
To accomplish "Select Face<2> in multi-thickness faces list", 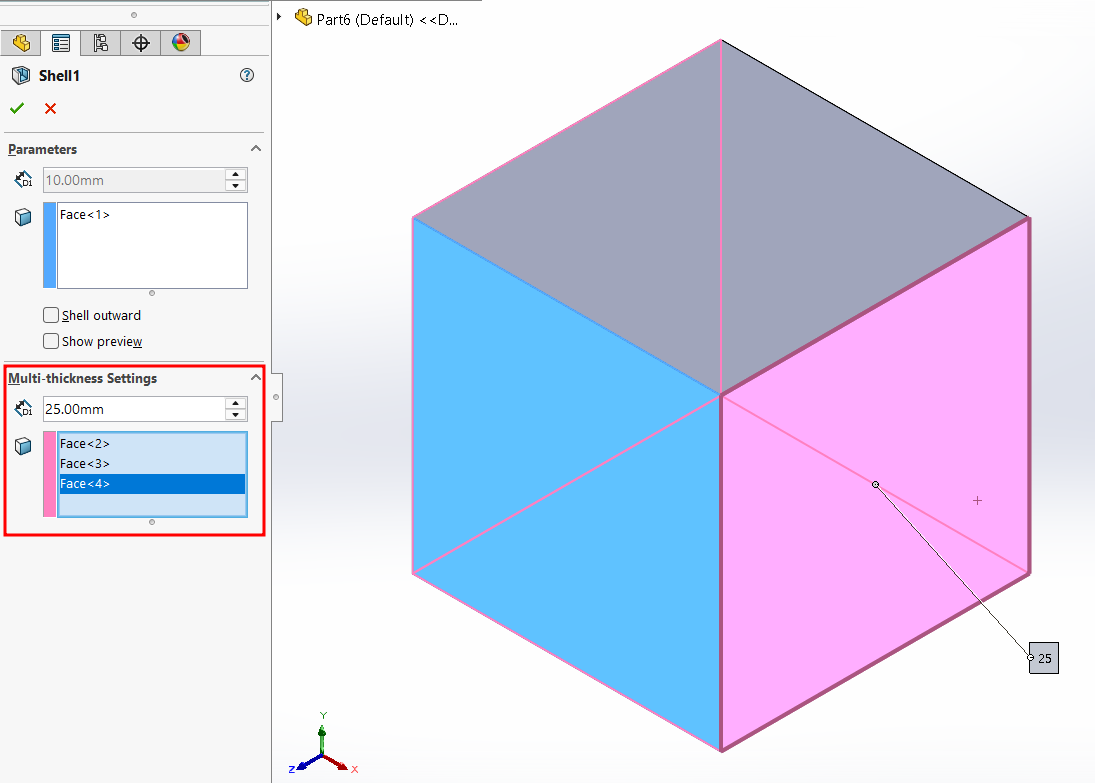I will [x=85, y=444].
